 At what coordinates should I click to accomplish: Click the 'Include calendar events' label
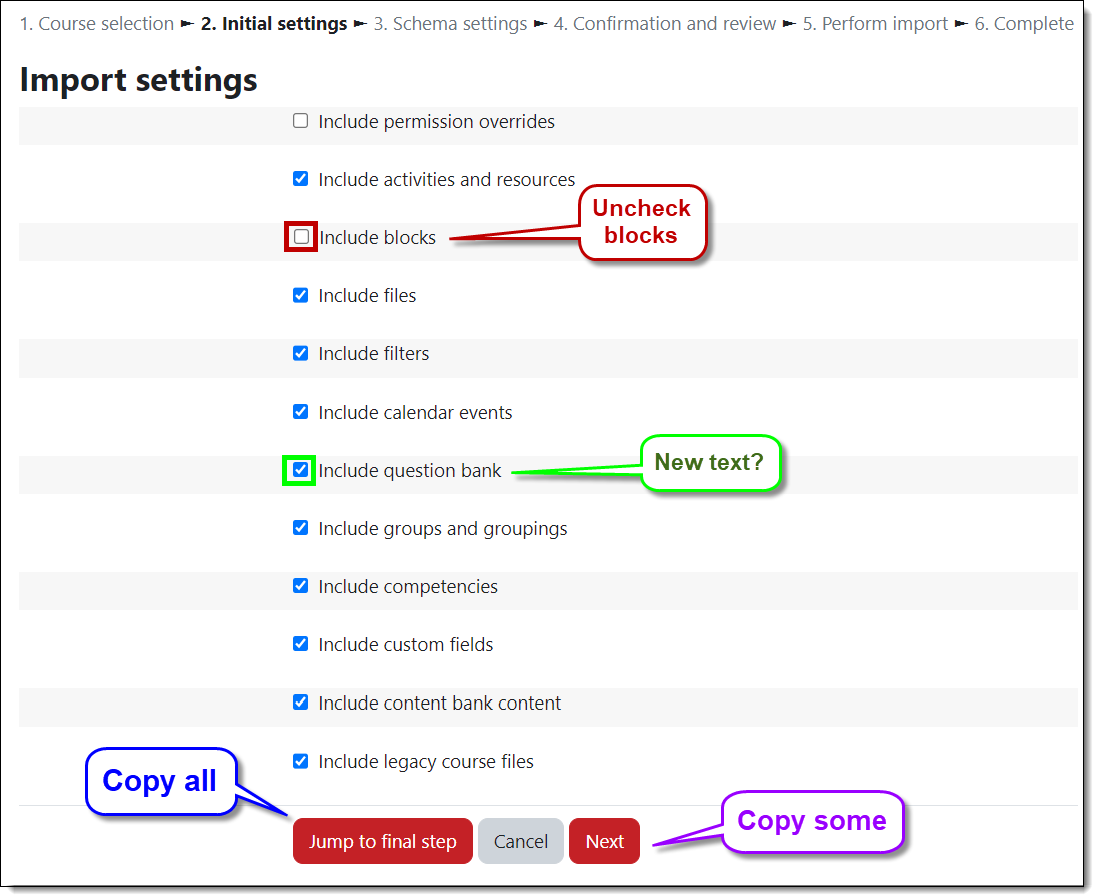[x=415, y=413]
